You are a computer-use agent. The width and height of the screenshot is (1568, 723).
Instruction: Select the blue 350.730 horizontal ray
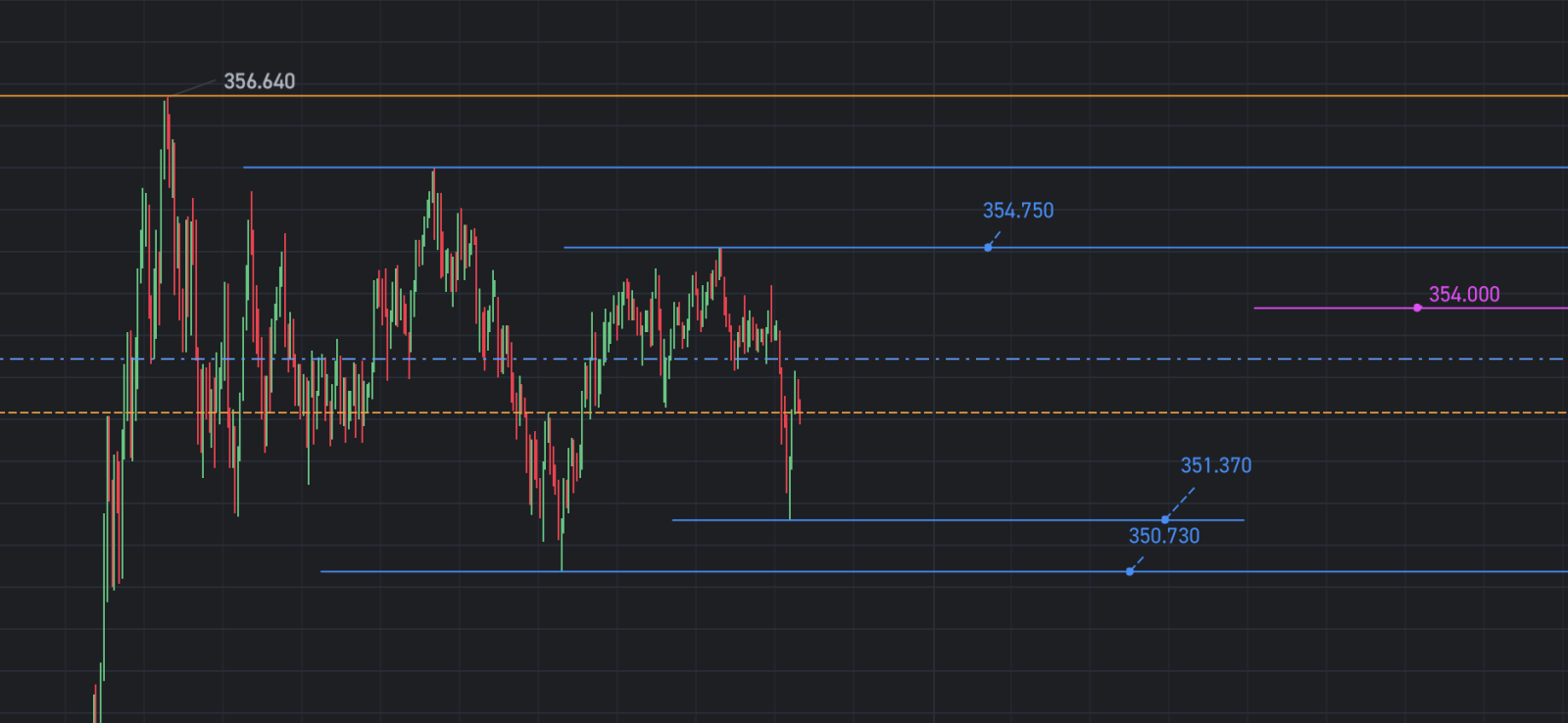coord(944,571)
